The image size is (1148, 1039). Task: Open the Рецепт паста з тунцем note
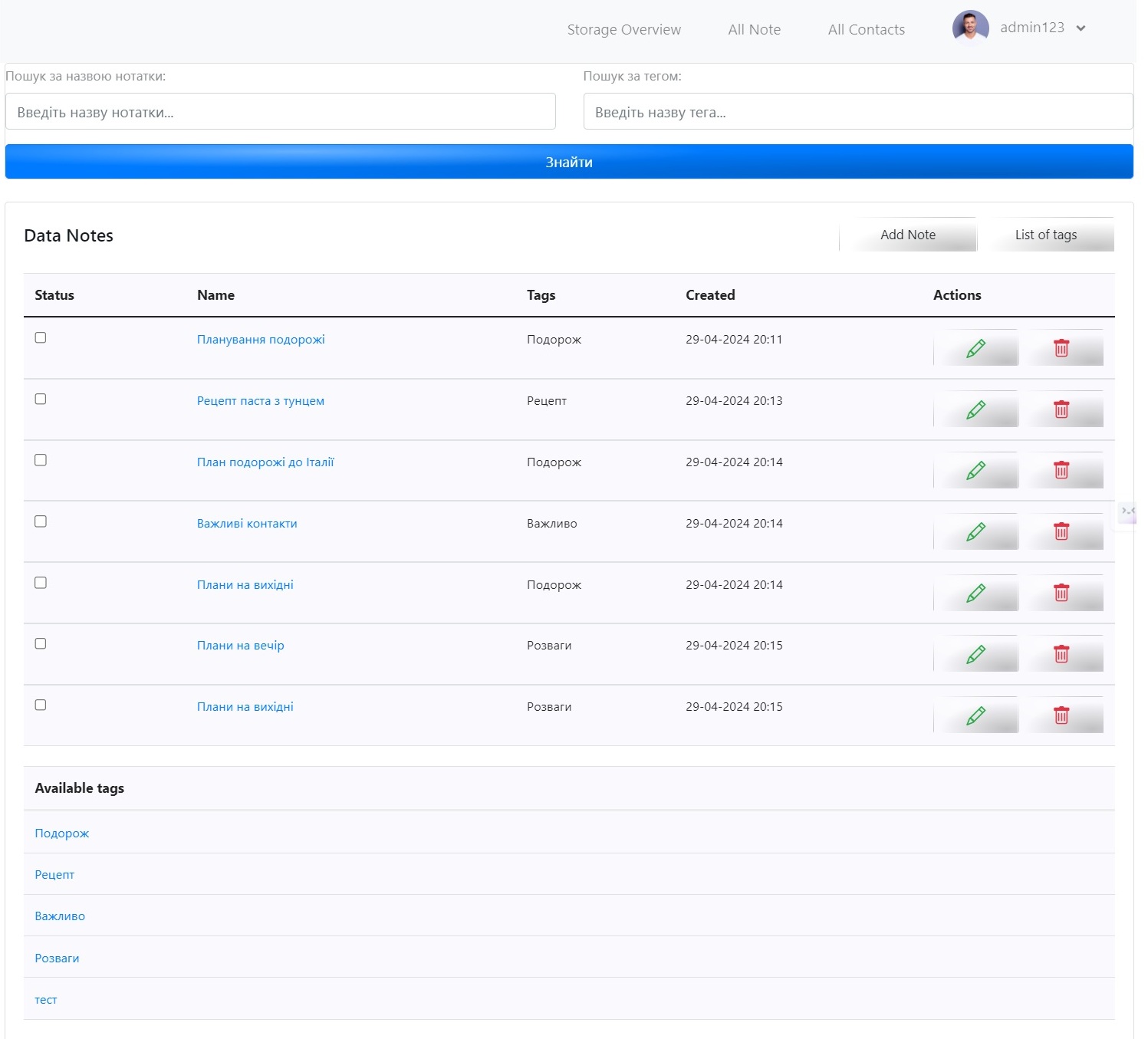pyautogui.click(x=261, y=400)
